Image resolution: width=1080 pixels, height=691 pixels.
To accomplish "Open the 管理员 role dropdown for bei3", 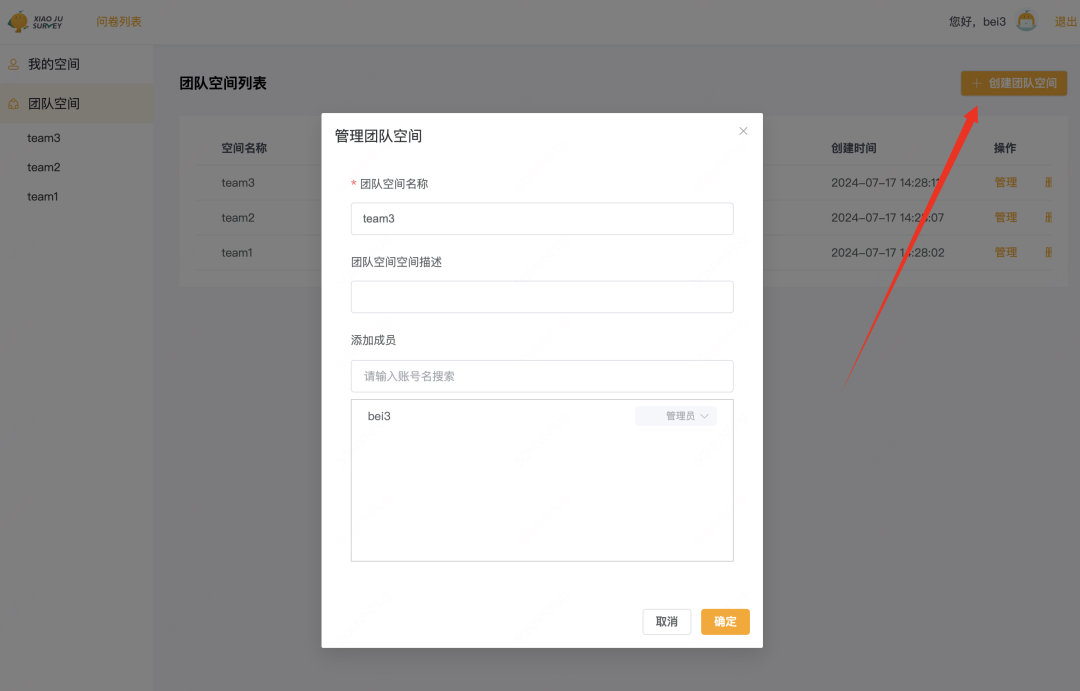I will (676, 416).
